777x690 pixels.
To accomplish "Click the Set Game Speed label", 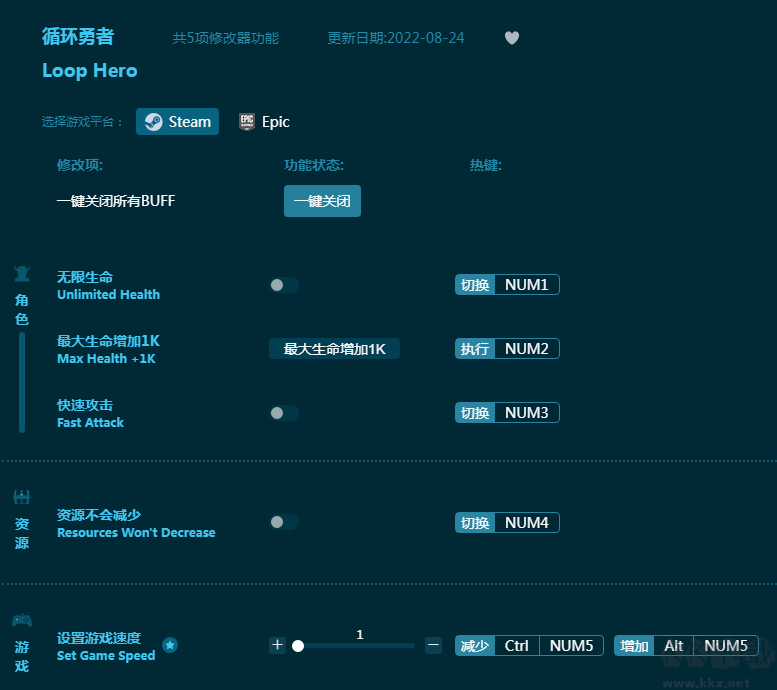I will (x=106, y=655).
